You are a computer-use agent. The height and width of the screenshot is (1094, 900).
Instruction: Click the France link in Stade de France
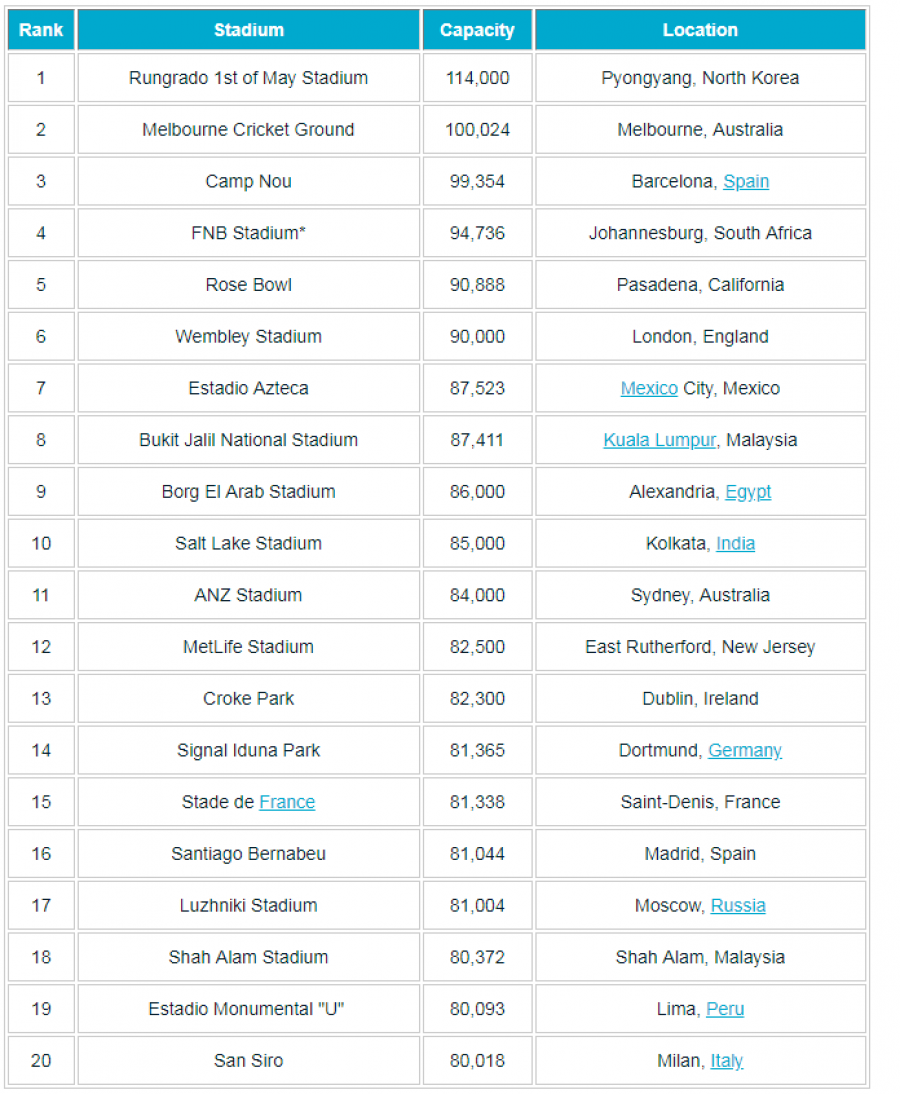click(x=287, y=803)
